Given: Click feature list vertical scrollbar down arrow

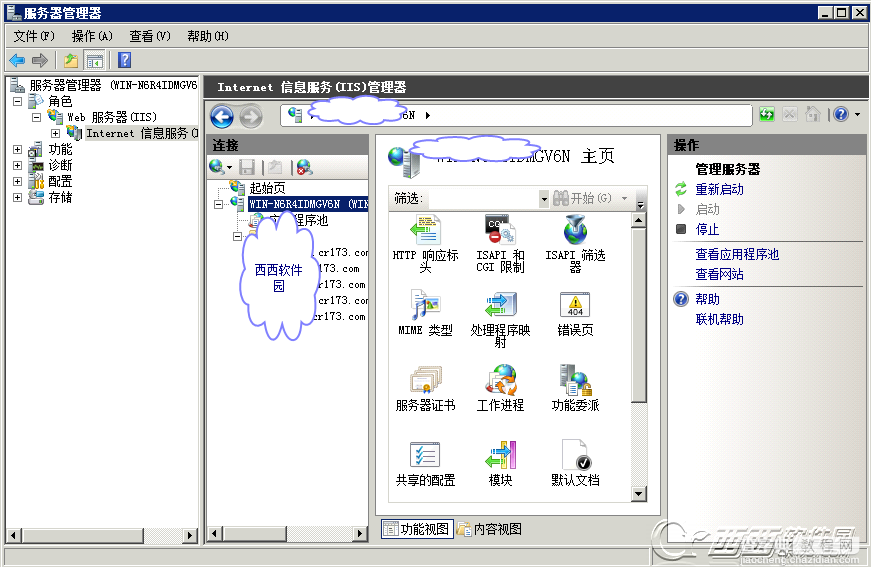Looking at the screenshot, I should [x=639, y=494].
